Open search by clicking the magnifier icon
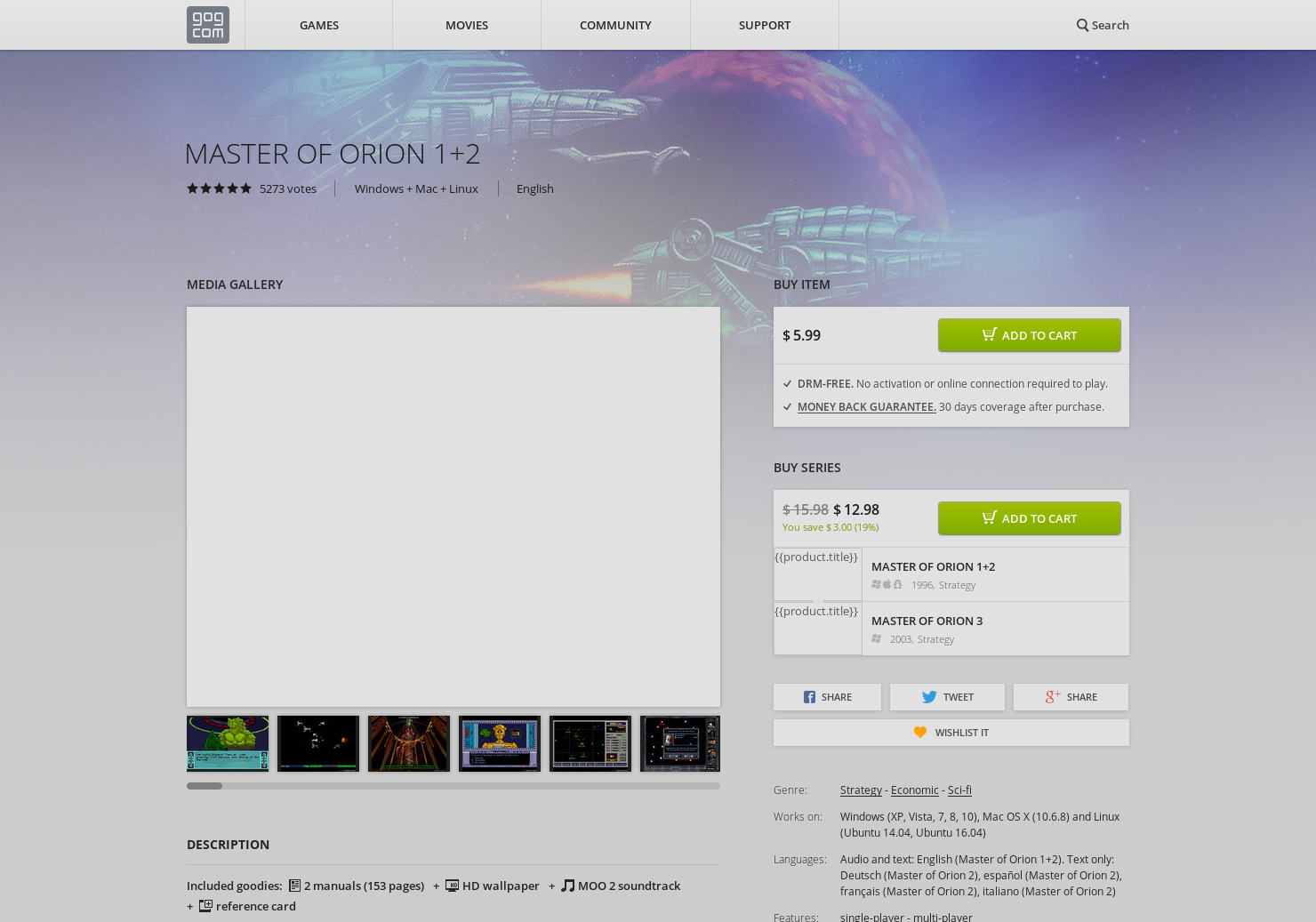Screen dimensions: 1316x922 tap(1082, 25)
